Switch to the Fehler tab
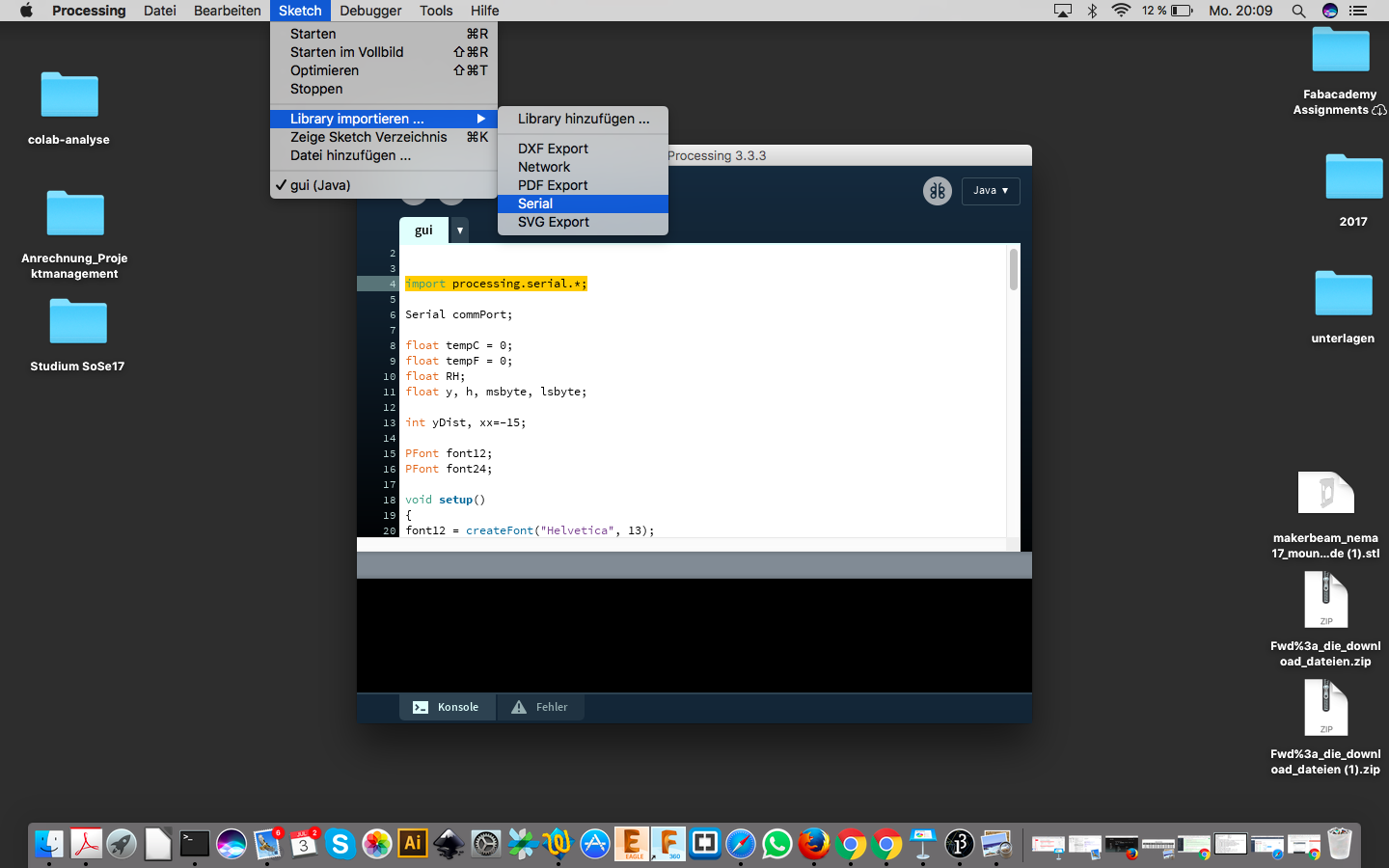This screenshot has width=1389, height=868. (x=540, y=707)
